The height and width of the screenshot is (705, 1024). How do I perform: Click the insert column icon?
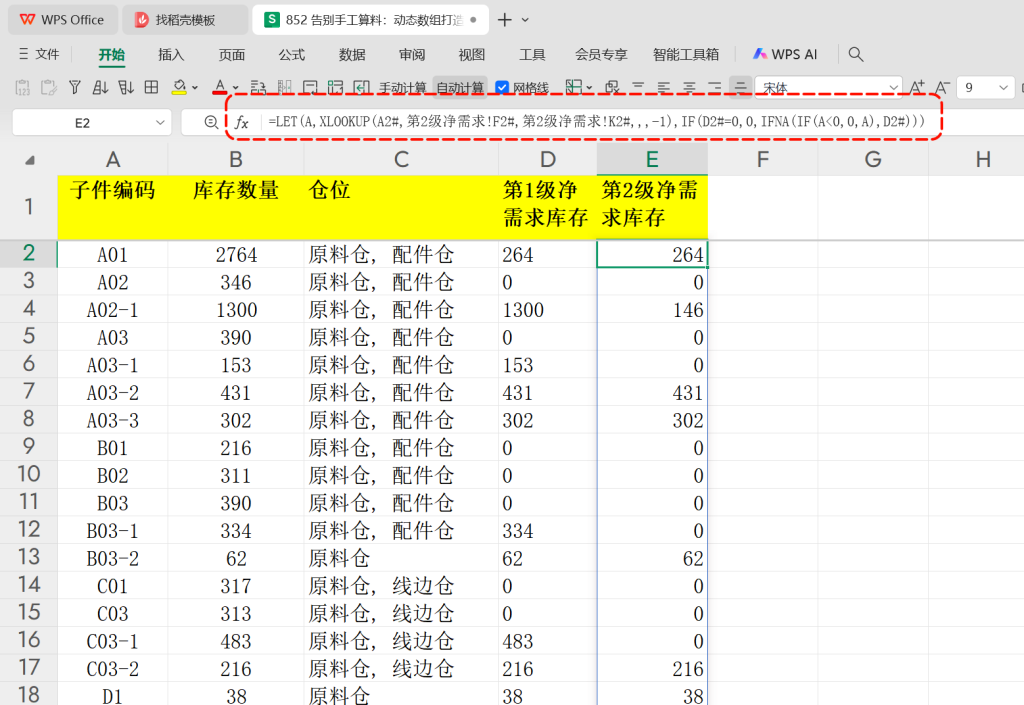pos(285,87)
